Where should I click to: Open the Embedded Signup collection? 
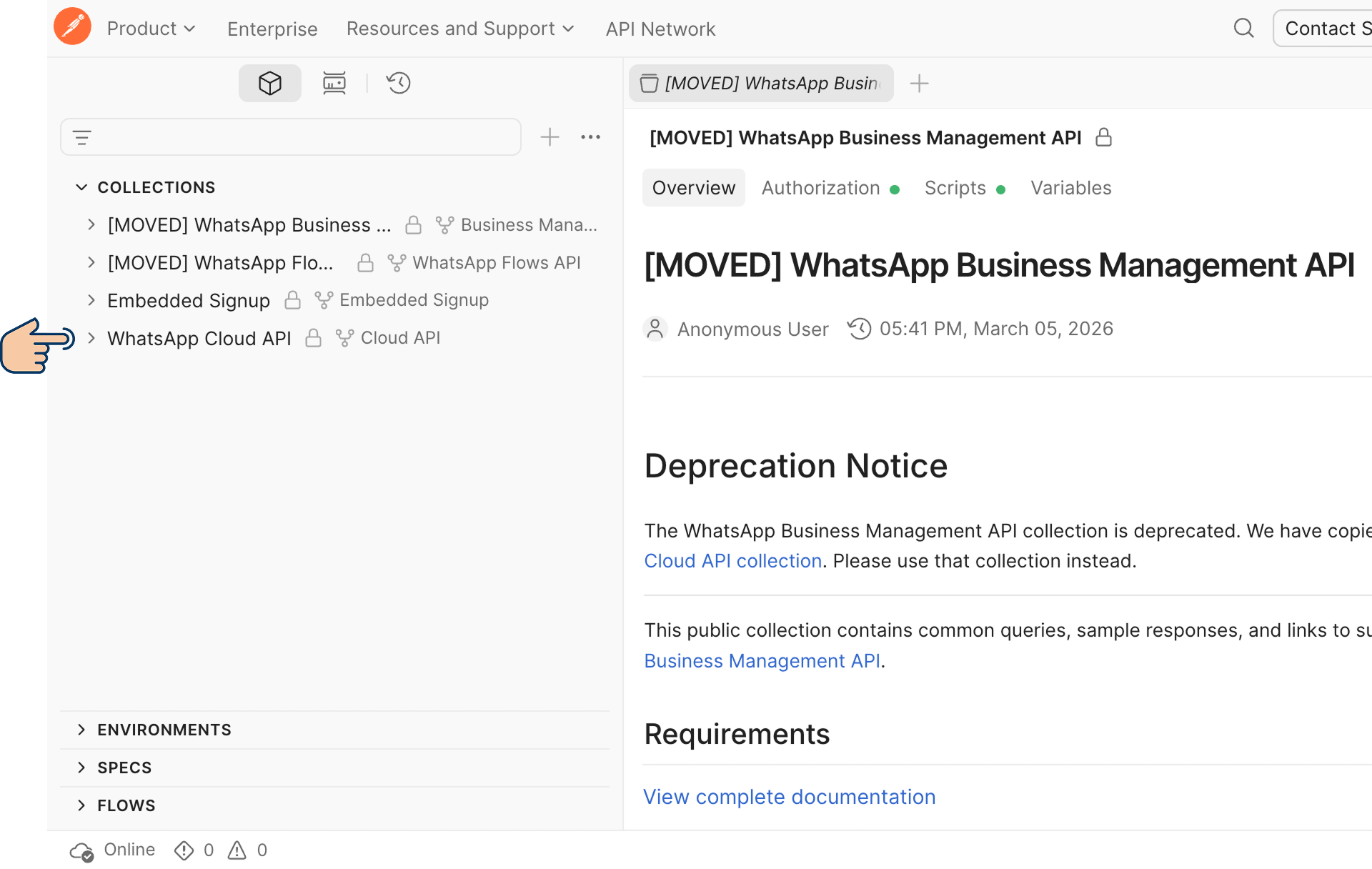[189, 300]
